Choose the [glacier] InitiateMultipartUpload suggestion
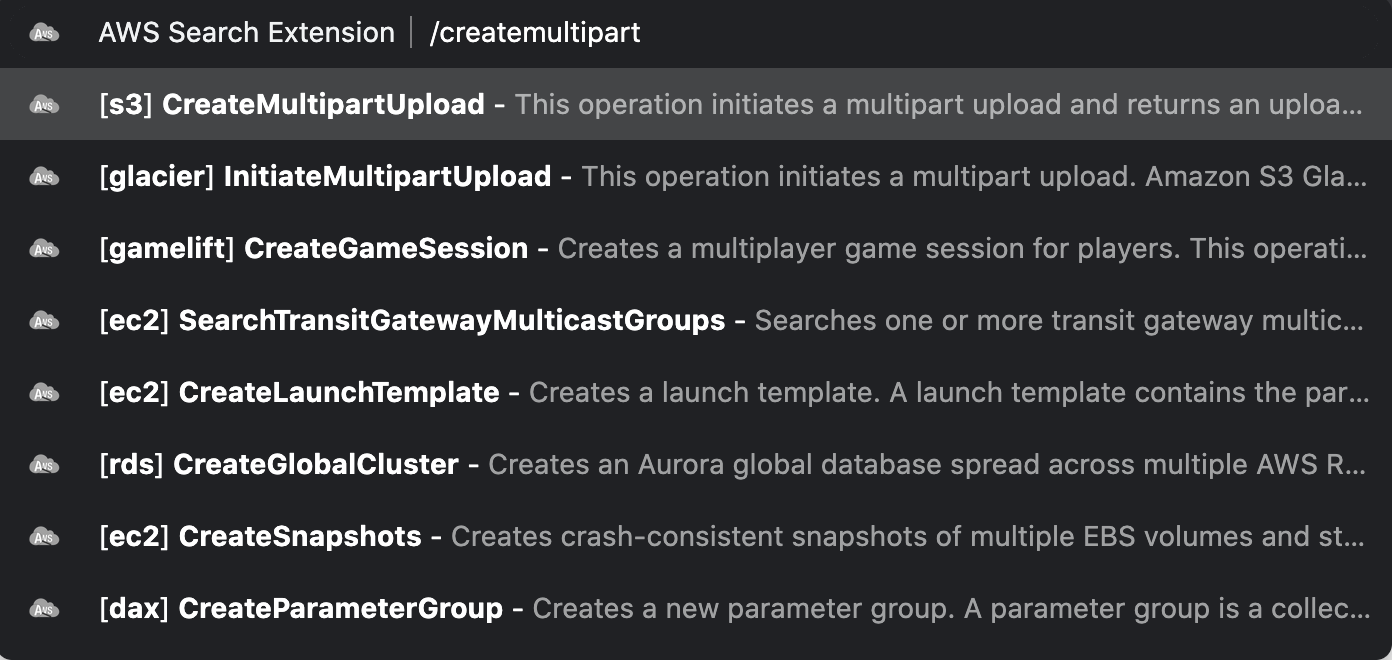This screenshot has width=1392, height=660. 696,176
